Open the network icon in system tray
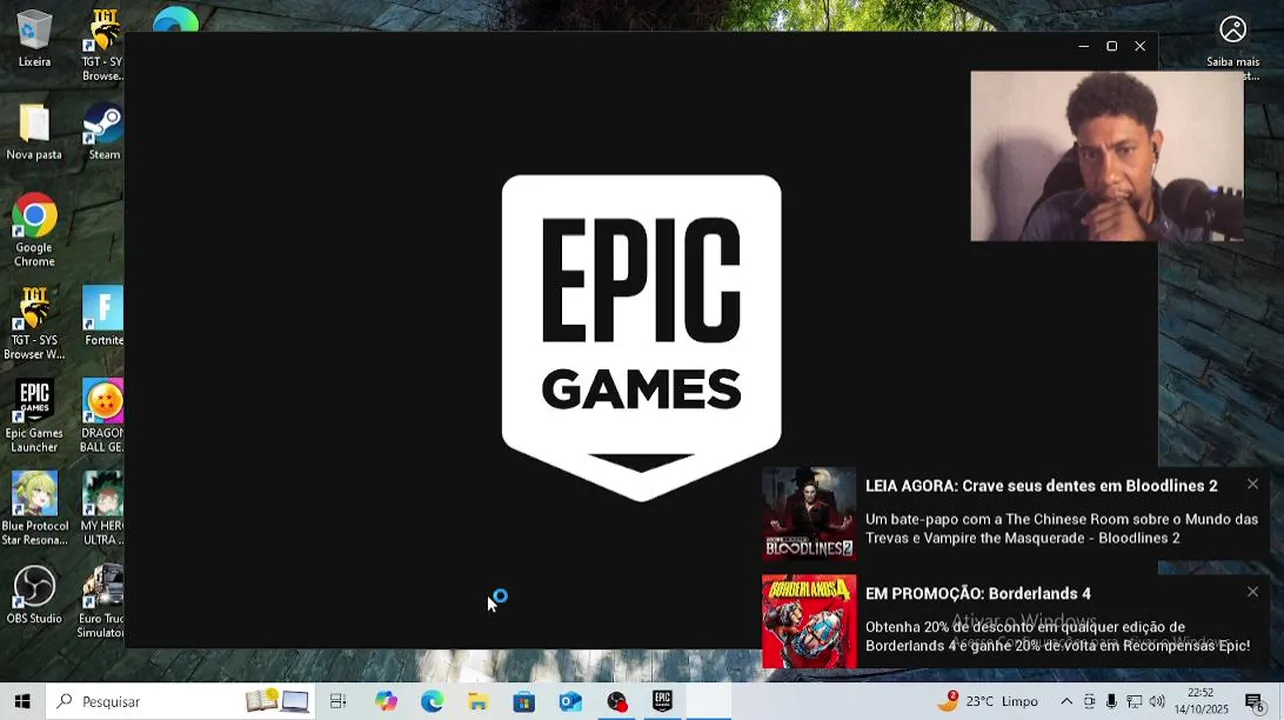 click(1134, 701)
